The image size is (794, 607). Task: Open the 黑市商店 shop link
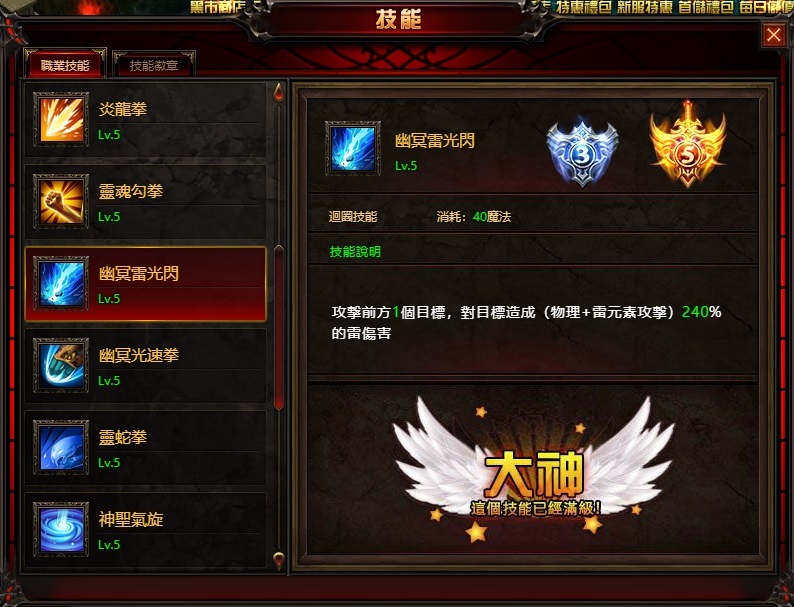tap(218, 7)
